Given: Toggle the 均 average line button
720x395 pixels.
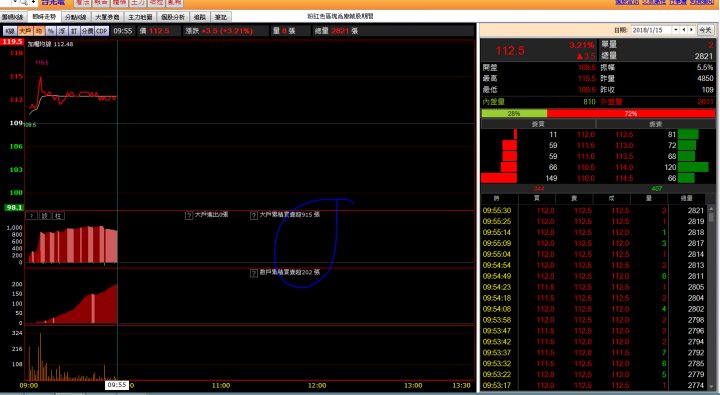Looking at the screenshot, I should [x=39, y=31].
